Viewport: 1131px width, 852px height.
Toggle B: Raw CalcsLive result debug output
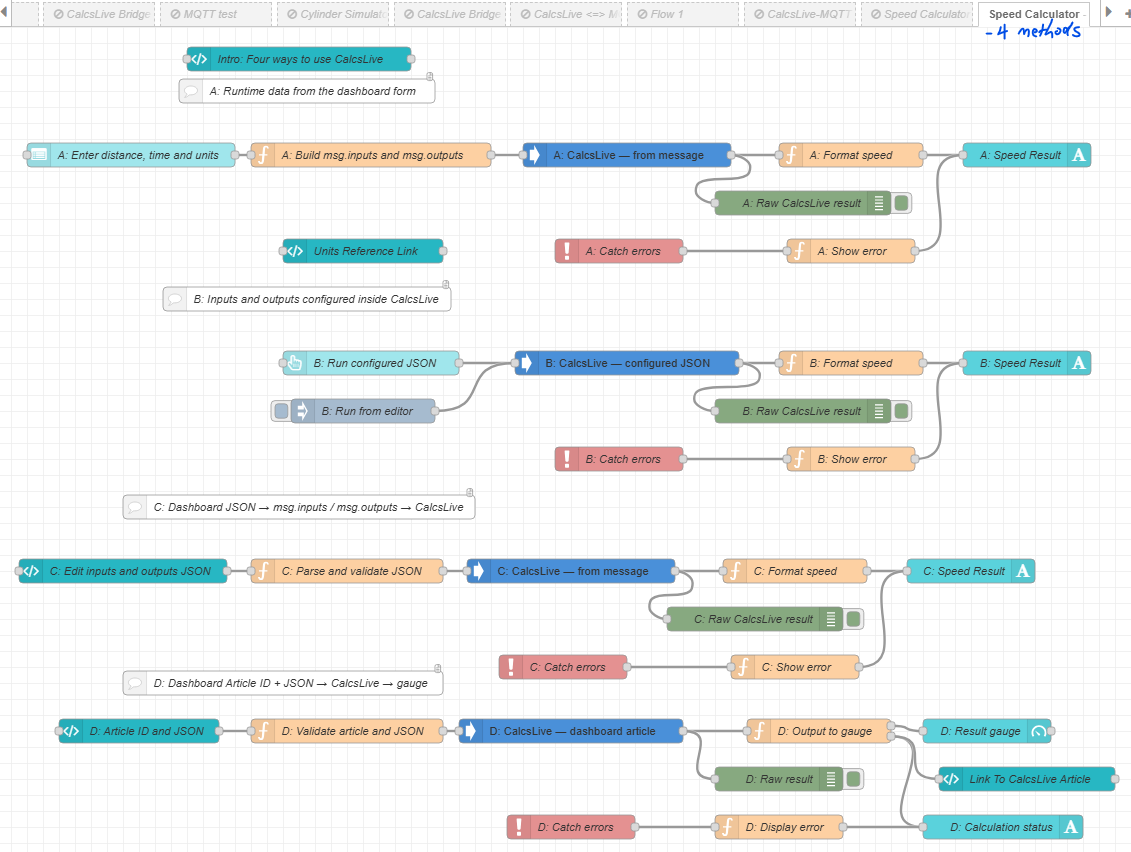click(902, 411)
